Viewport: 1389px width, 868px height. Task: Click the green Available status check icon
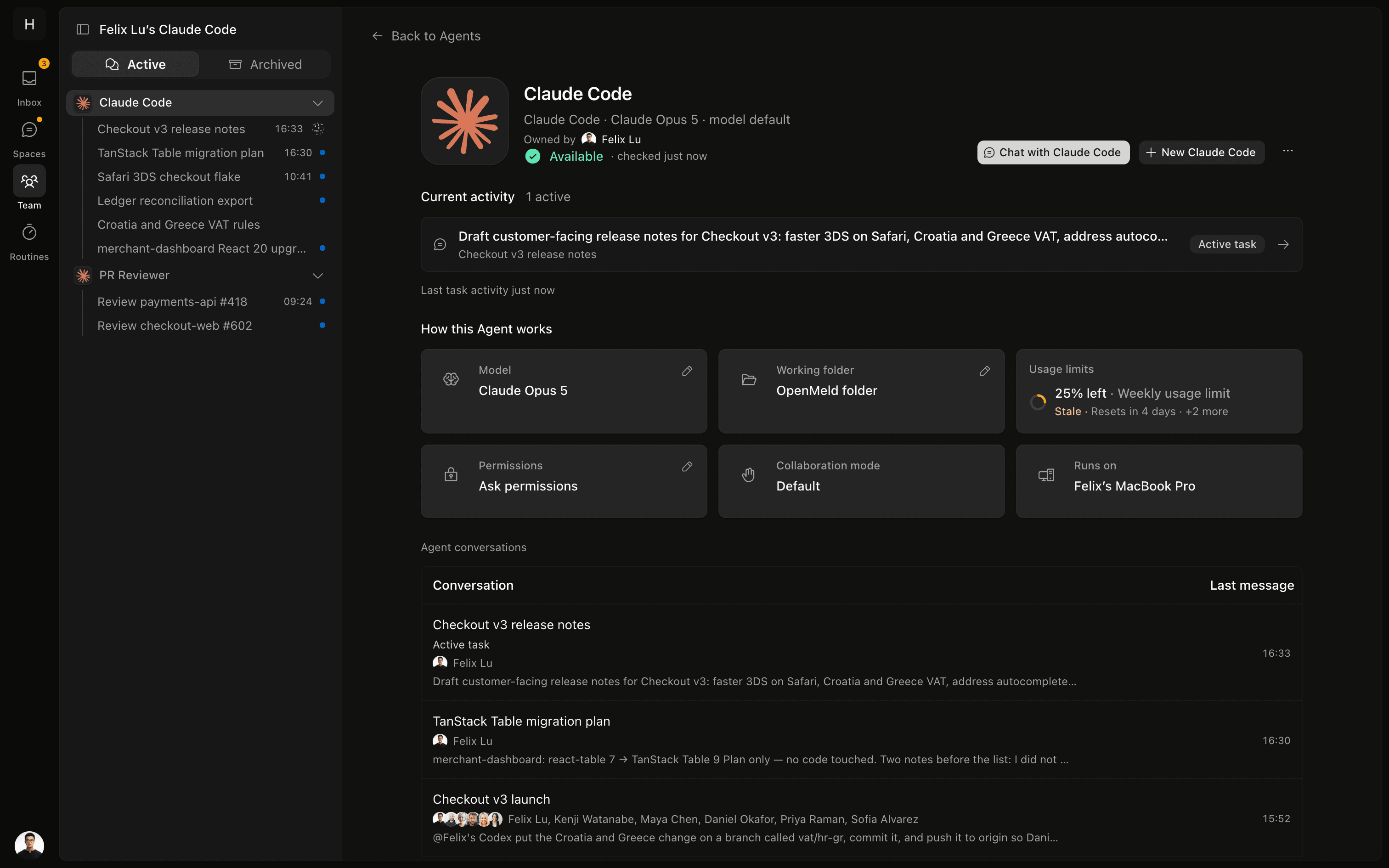(533, 156)
